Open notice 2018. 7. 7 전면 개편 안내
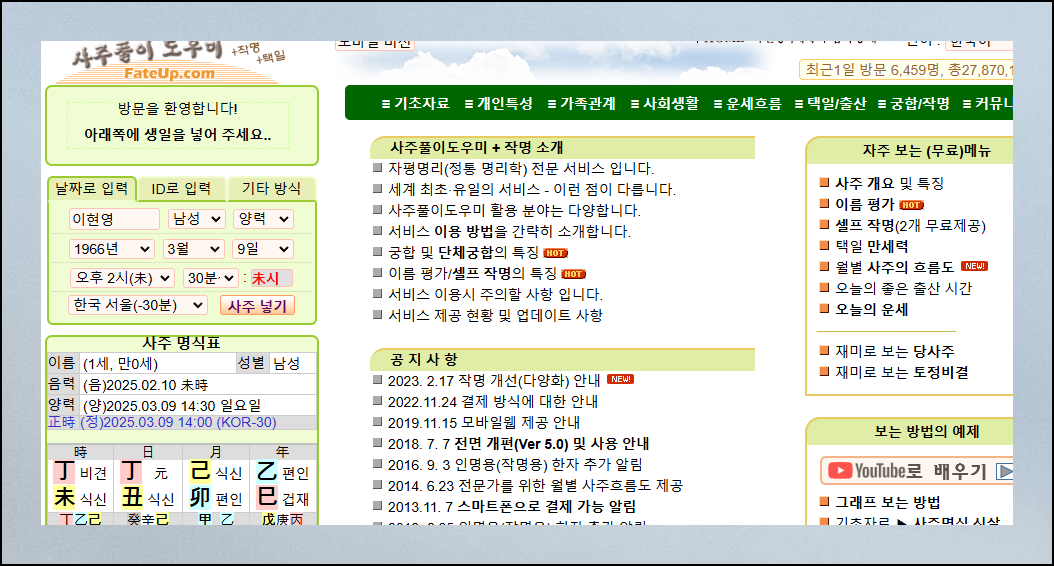 [x=518, y=444]
